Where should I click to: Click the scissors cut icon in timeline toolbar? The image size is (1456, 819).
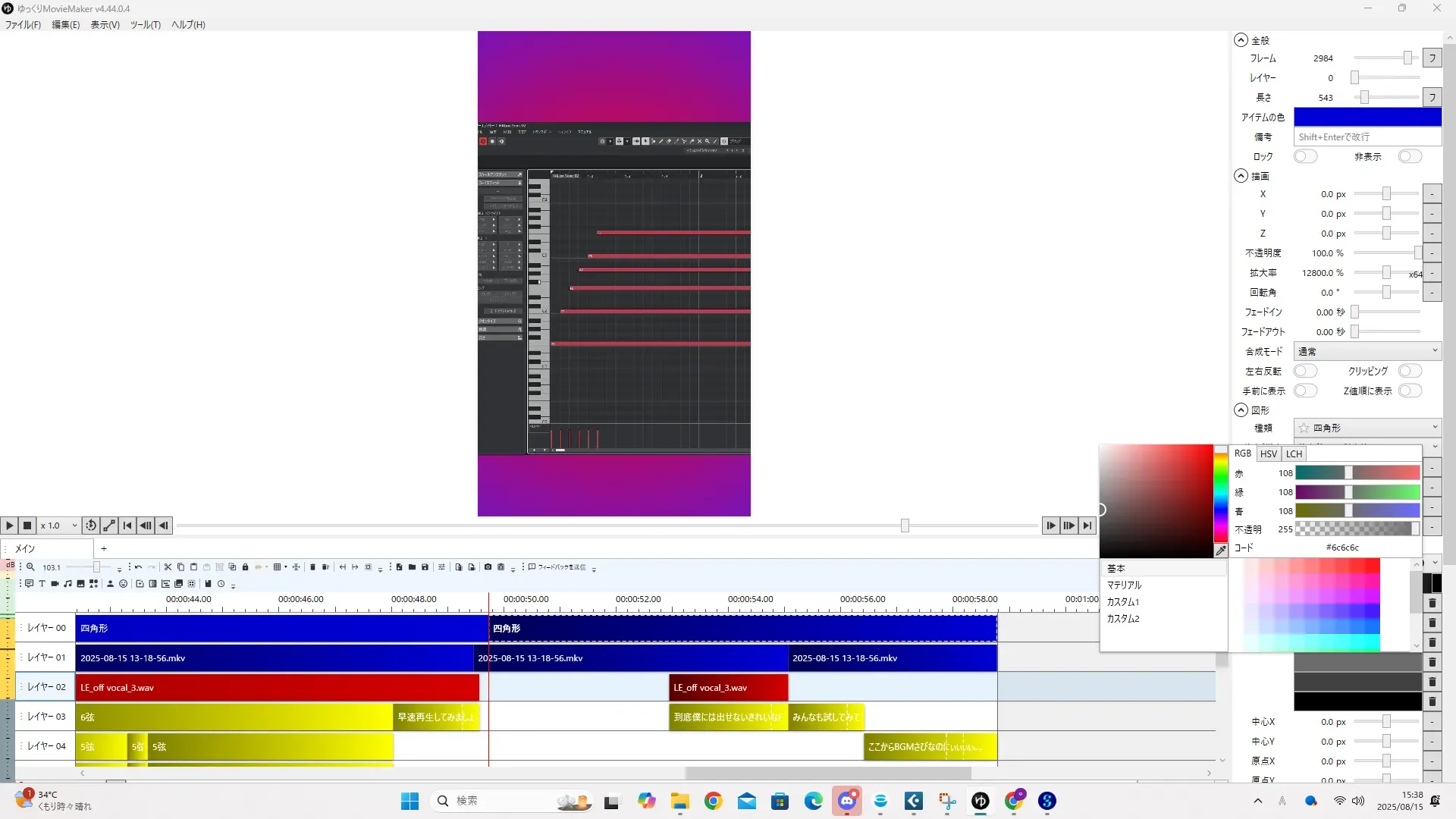pyautogui.click(x=168, y=566)
